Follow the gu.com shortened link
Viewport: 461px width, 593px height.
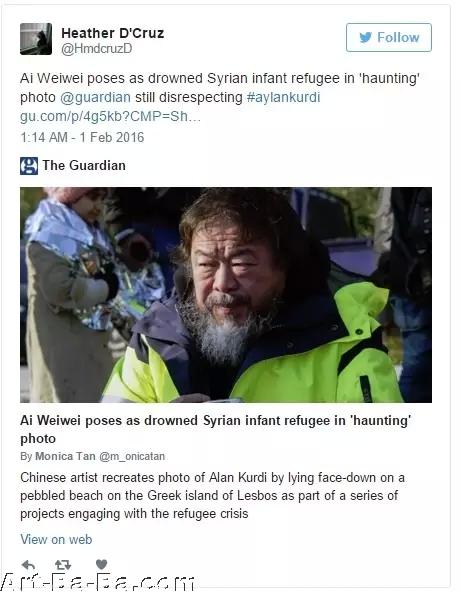click(110, 116)
